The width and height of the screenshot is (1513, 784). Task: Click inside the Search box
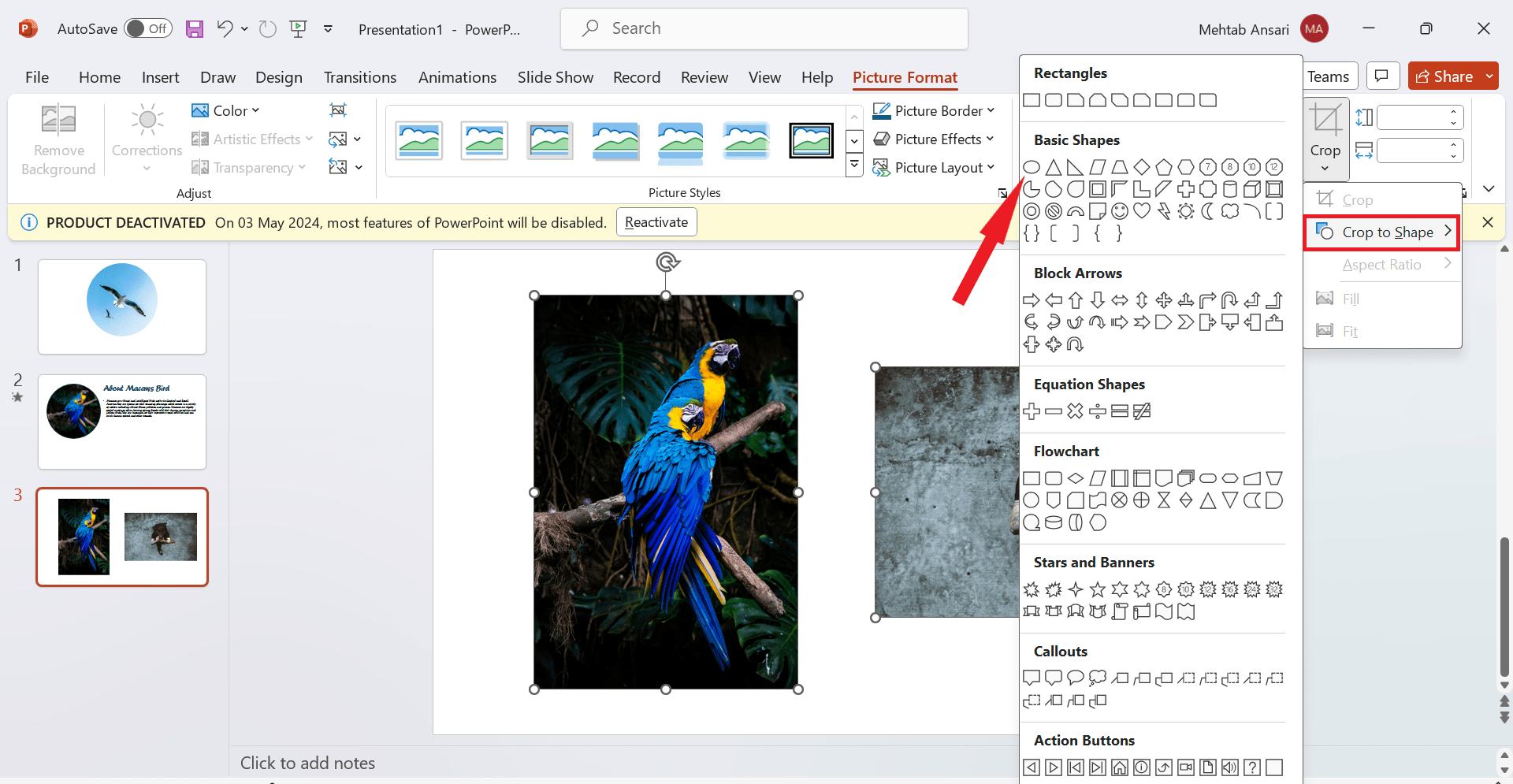(764, 29)
